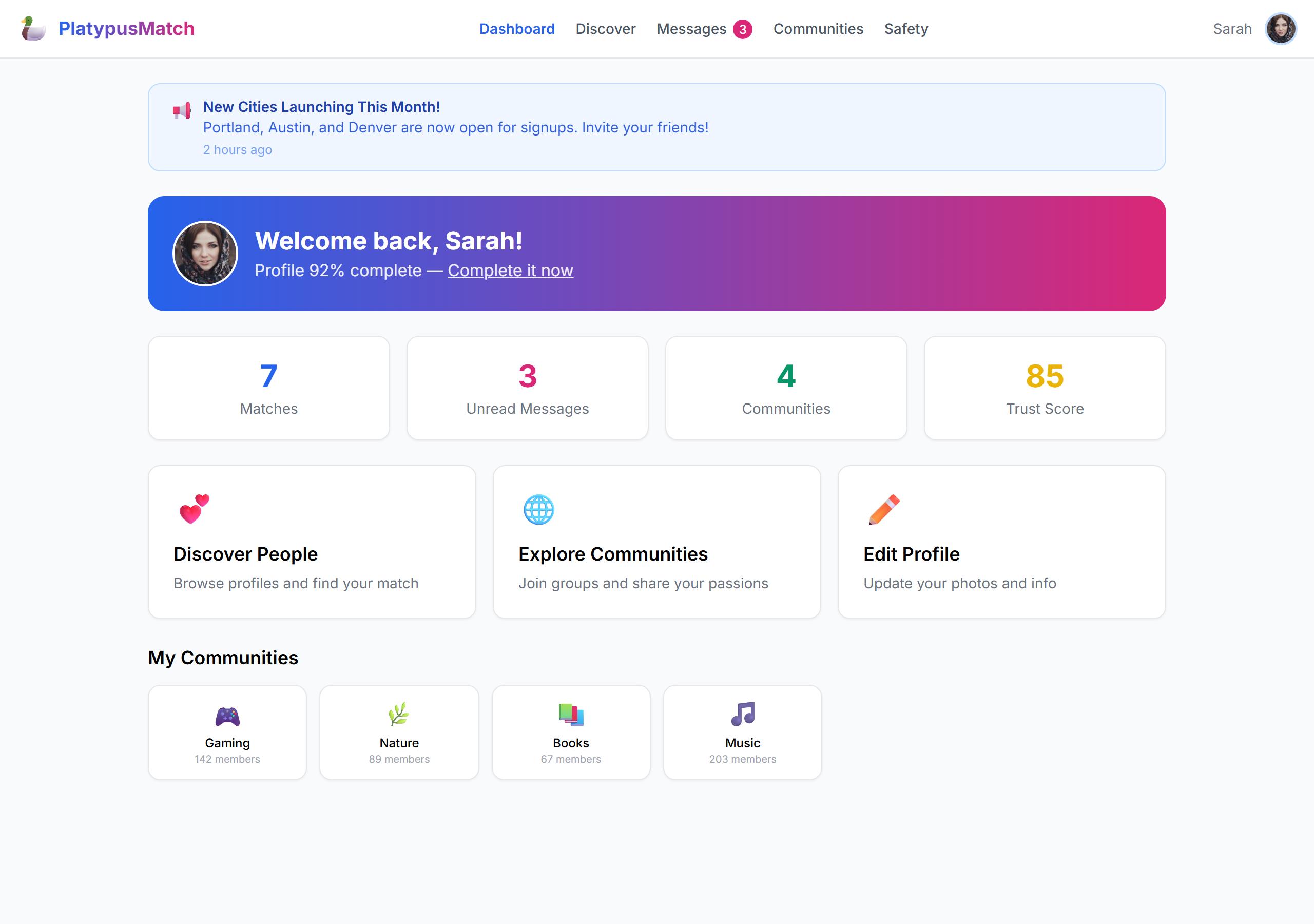
Task: Click the hearts icon on Discover People
Action: pos(194,509)
